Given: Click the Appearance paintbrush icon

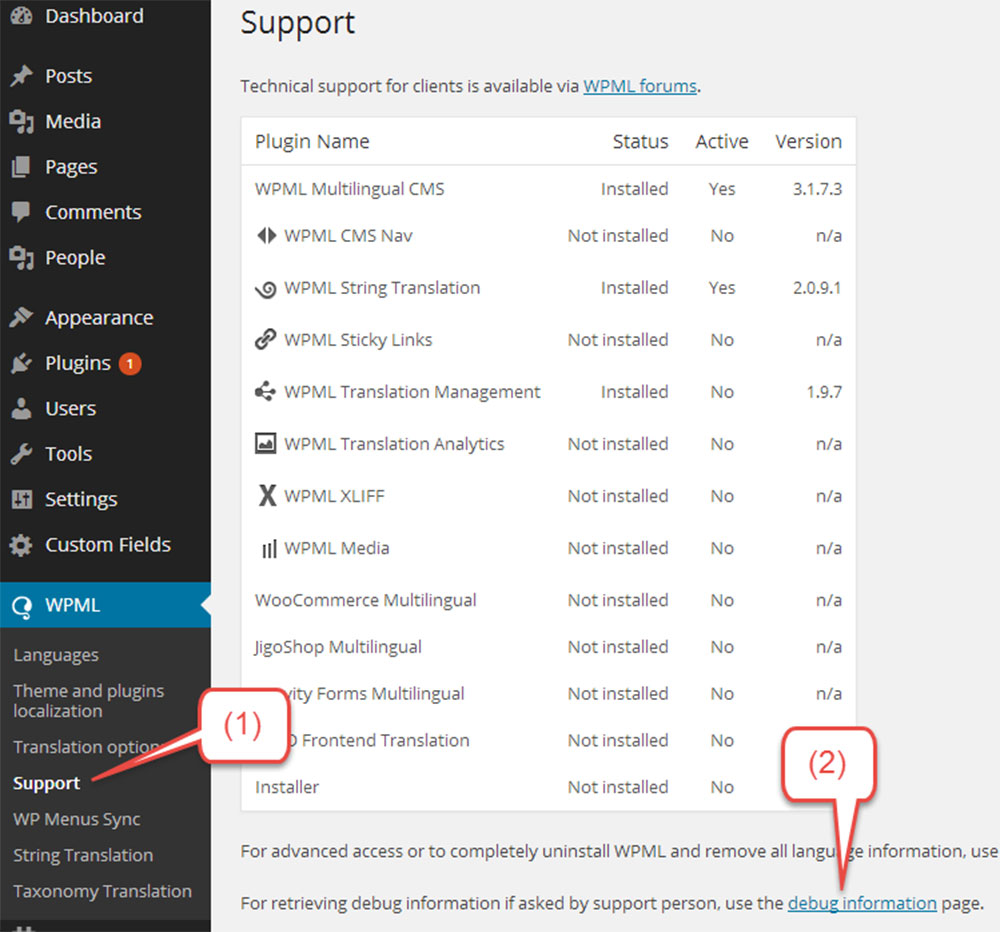Looking at the screenshot, I should coord(21,317).
